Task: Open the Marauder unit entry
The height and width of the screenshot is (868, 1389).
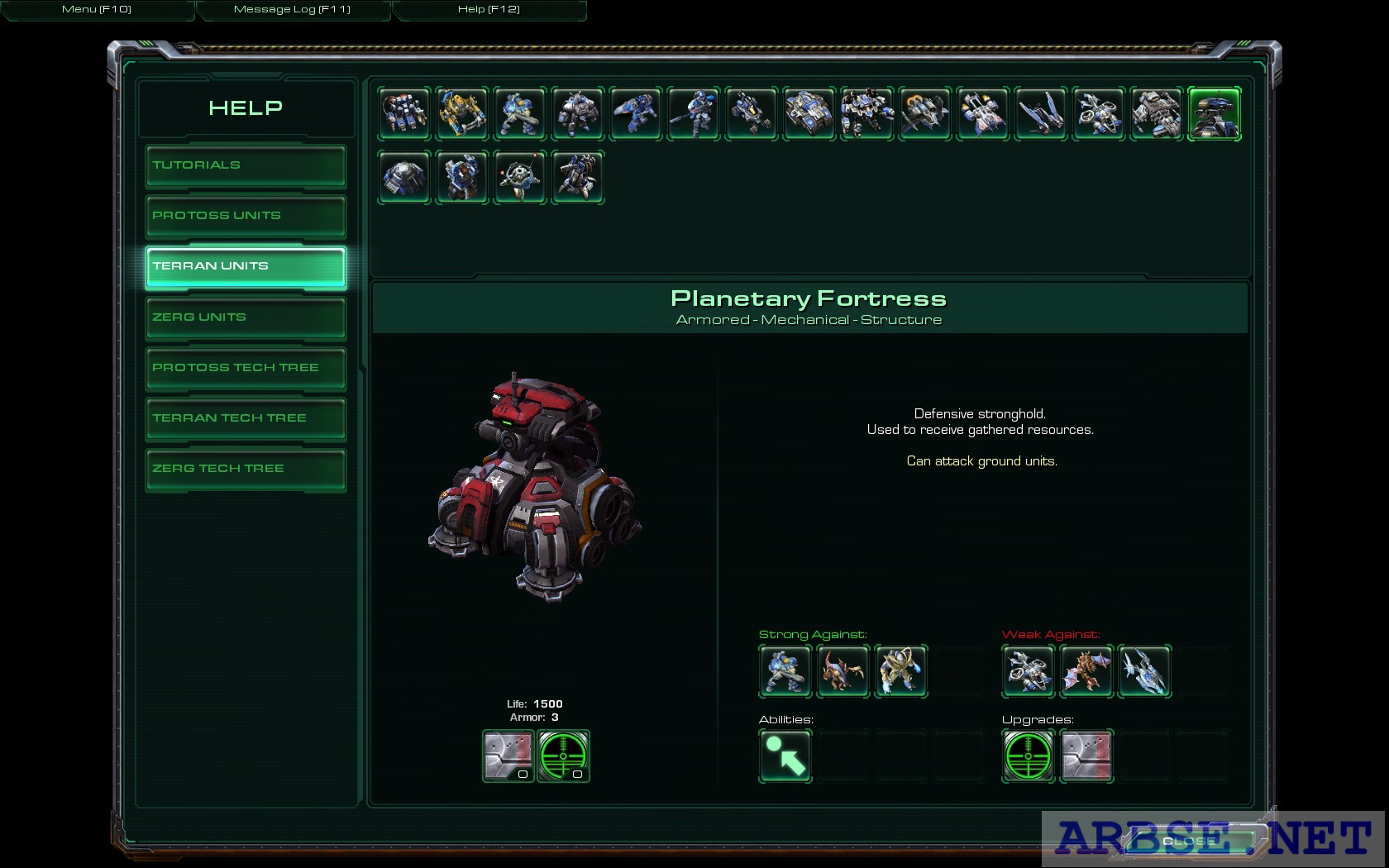Action: point(578,113)
